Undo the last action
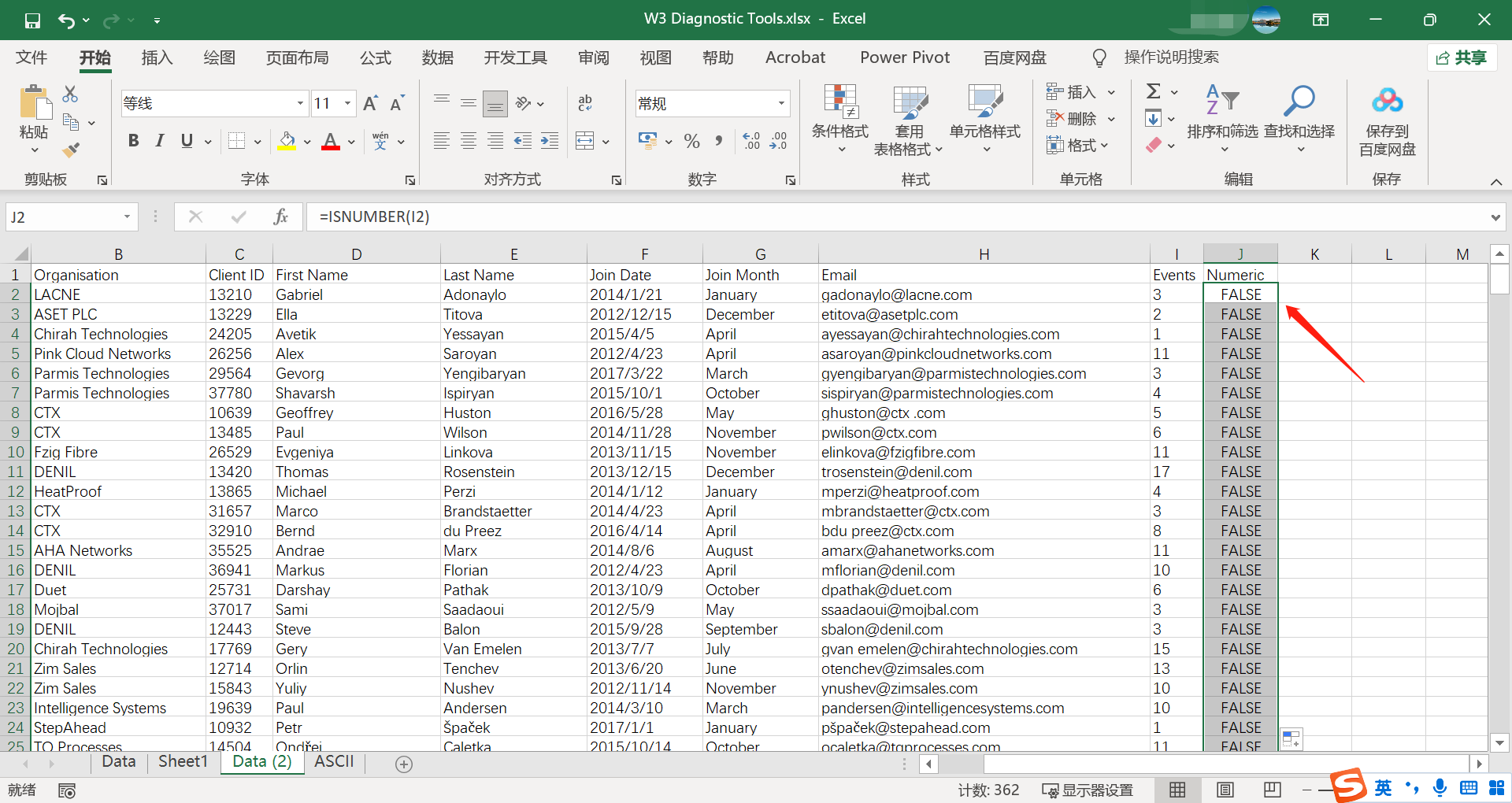 coord(66,20)
